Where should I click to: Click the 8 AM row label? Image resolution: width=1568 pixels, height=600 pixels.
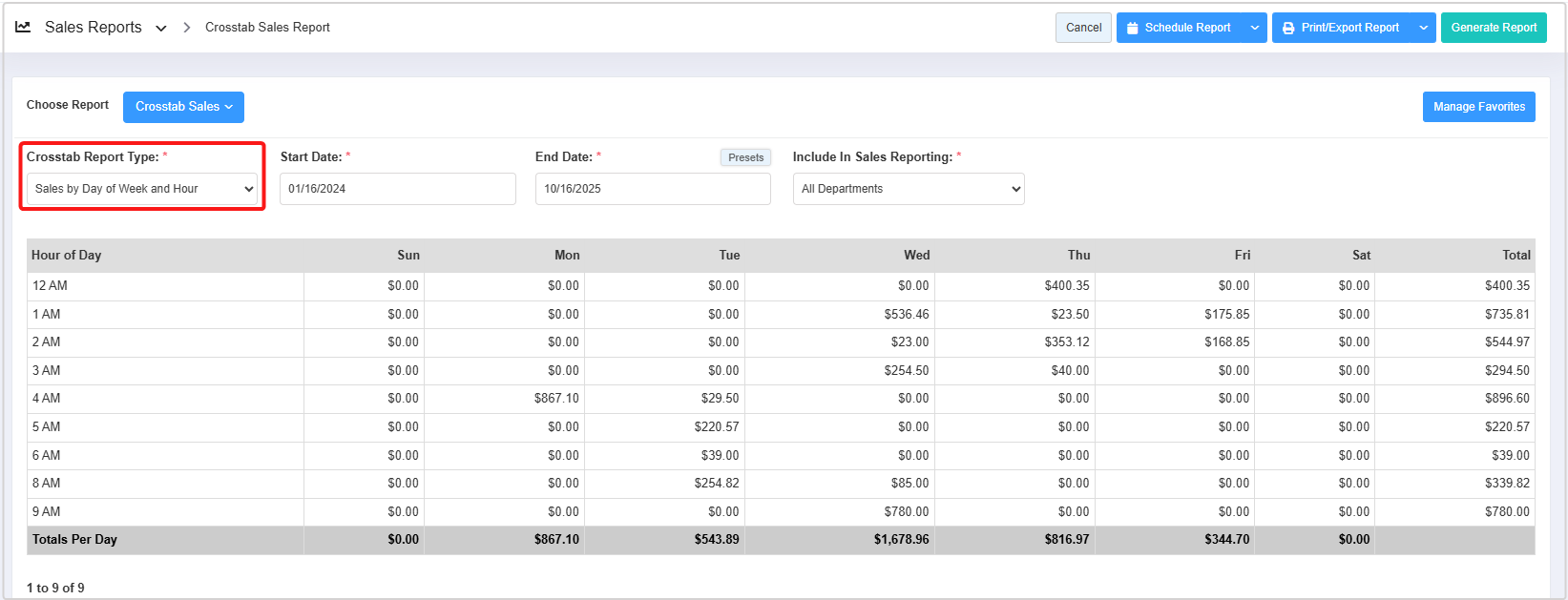[46, 484]
